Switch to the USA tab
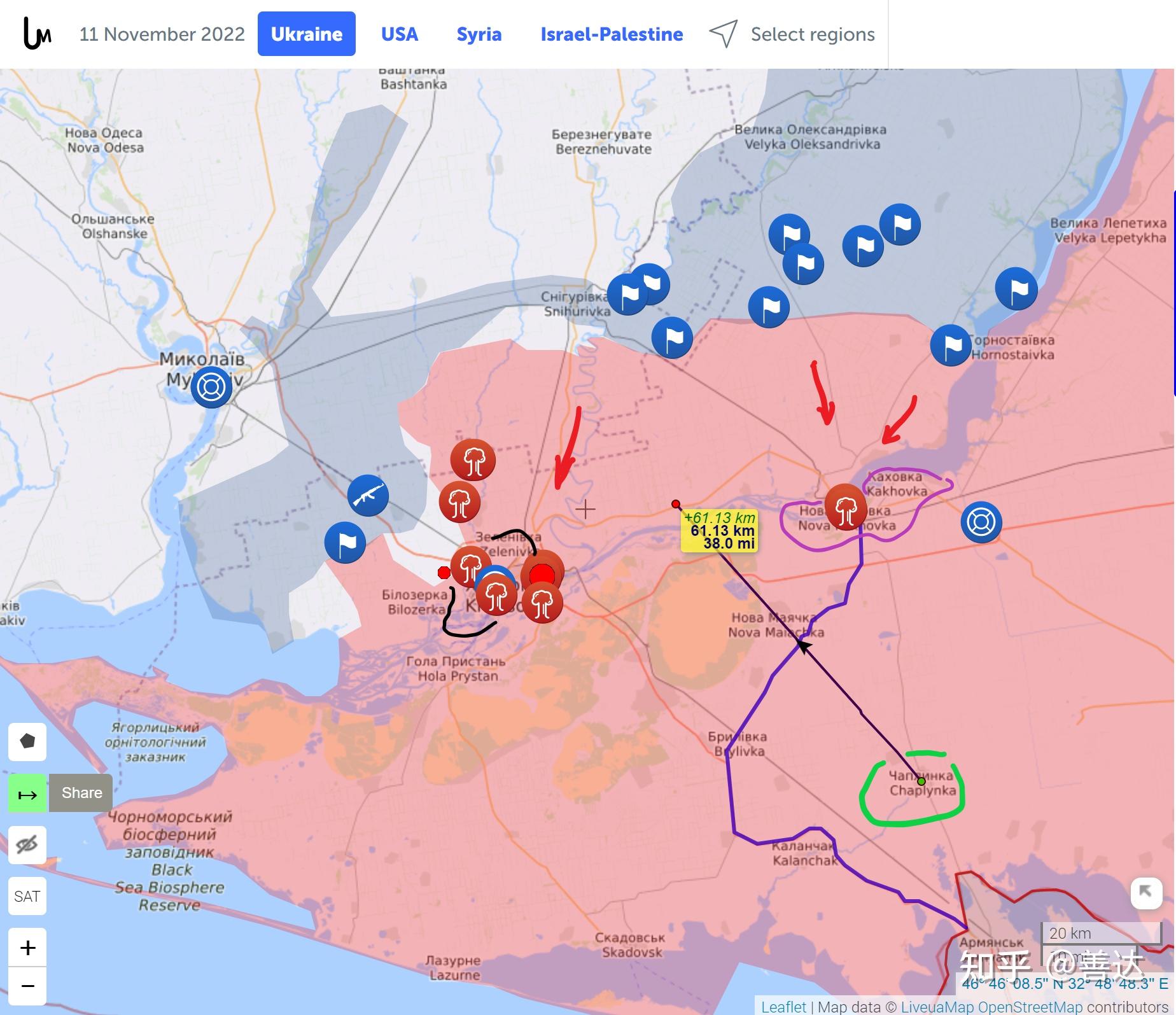This screenshot has width=1176, height=1015. [x=400, y=34]
